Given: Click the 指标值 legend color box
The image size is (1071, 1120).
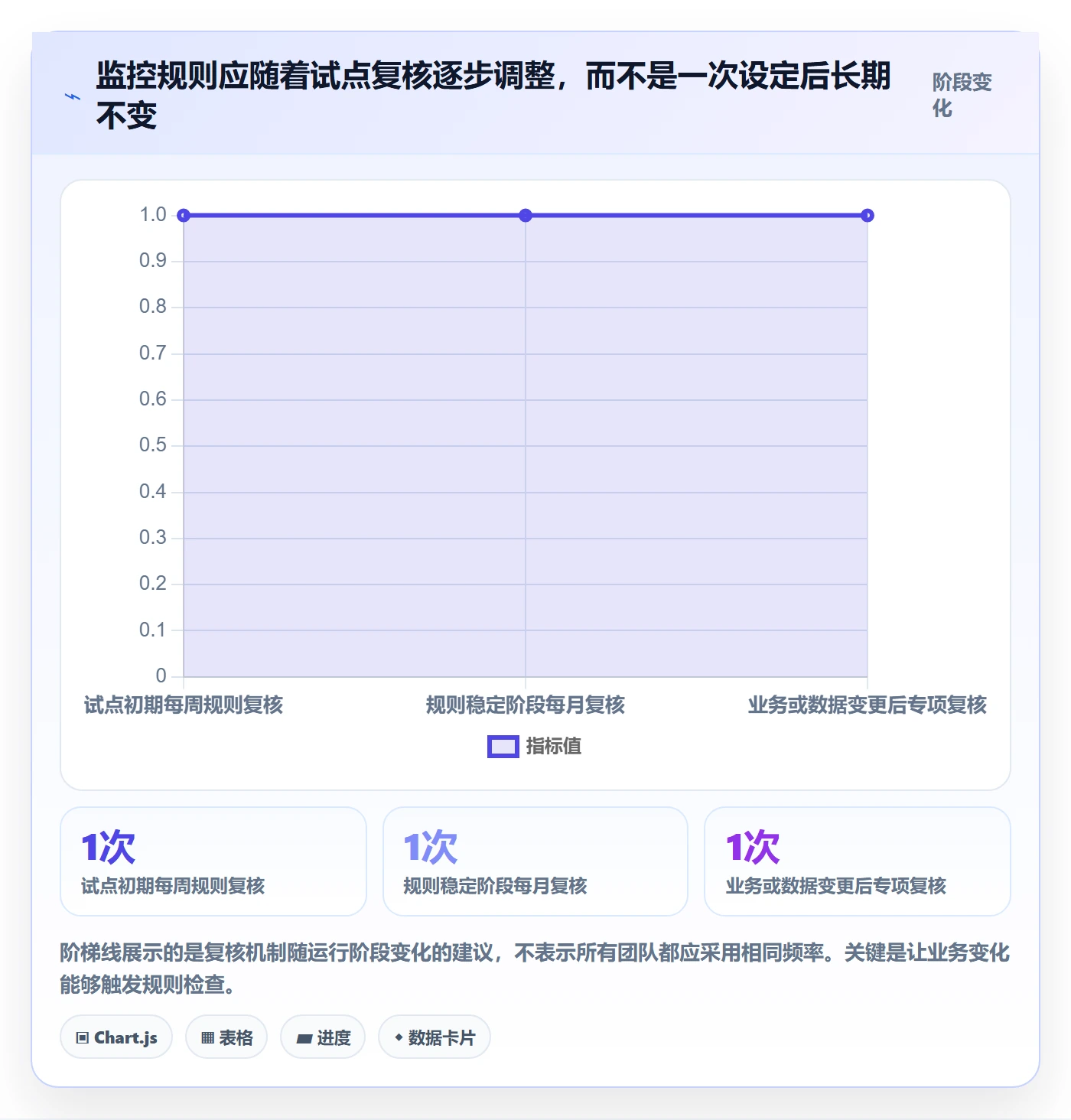Looking at the screenshot, I should coord(503,747).
